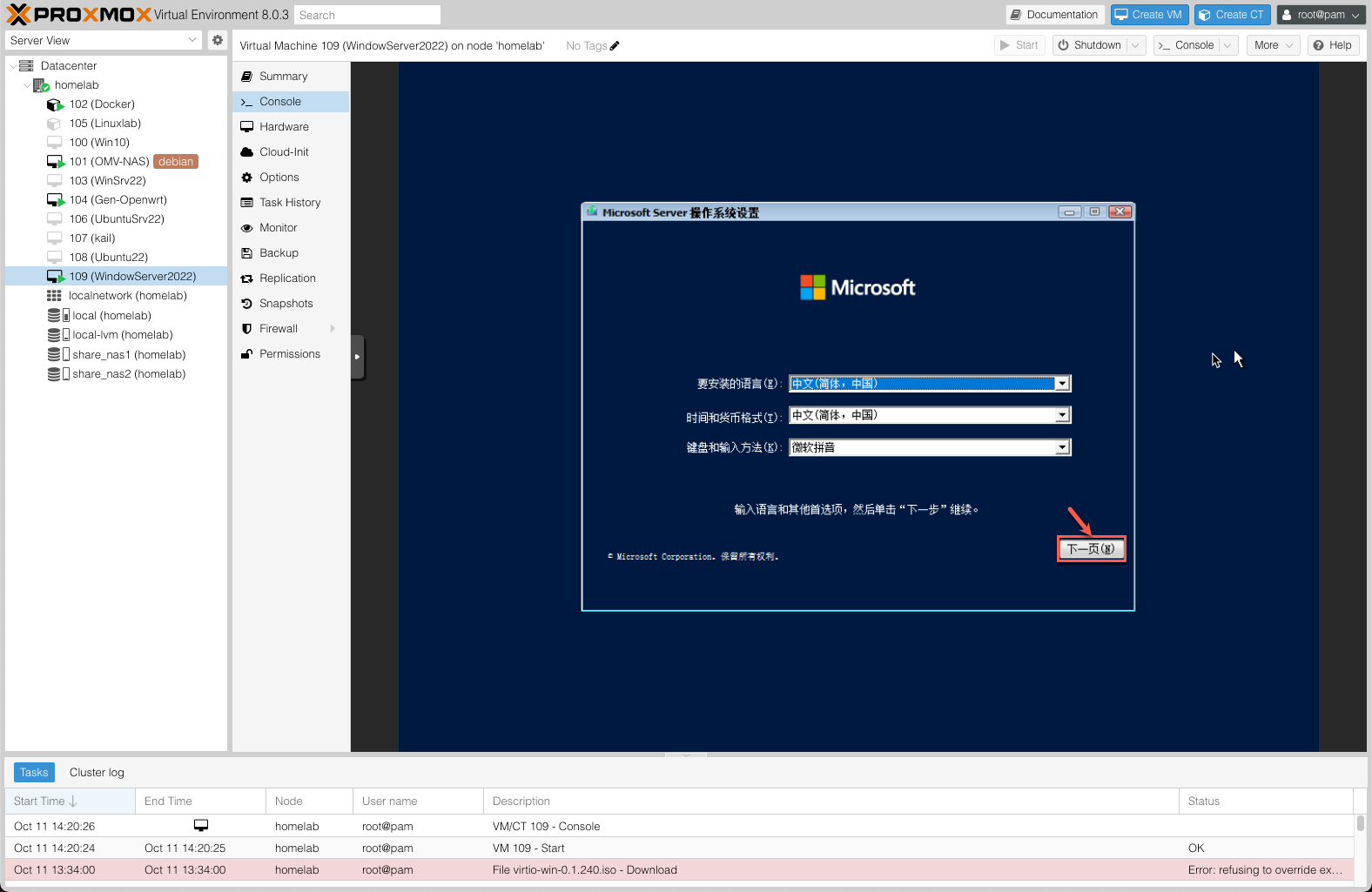Image resolution: width=1372 pixels, height=892 pixels.
Task: Click the Hardware monitor icon
Action: (247, 127)
